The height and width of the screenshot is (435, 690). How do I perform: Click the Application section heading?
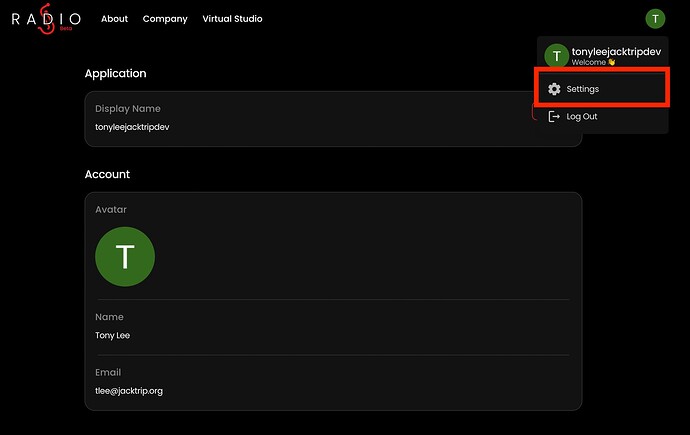(x=115, y=73)
